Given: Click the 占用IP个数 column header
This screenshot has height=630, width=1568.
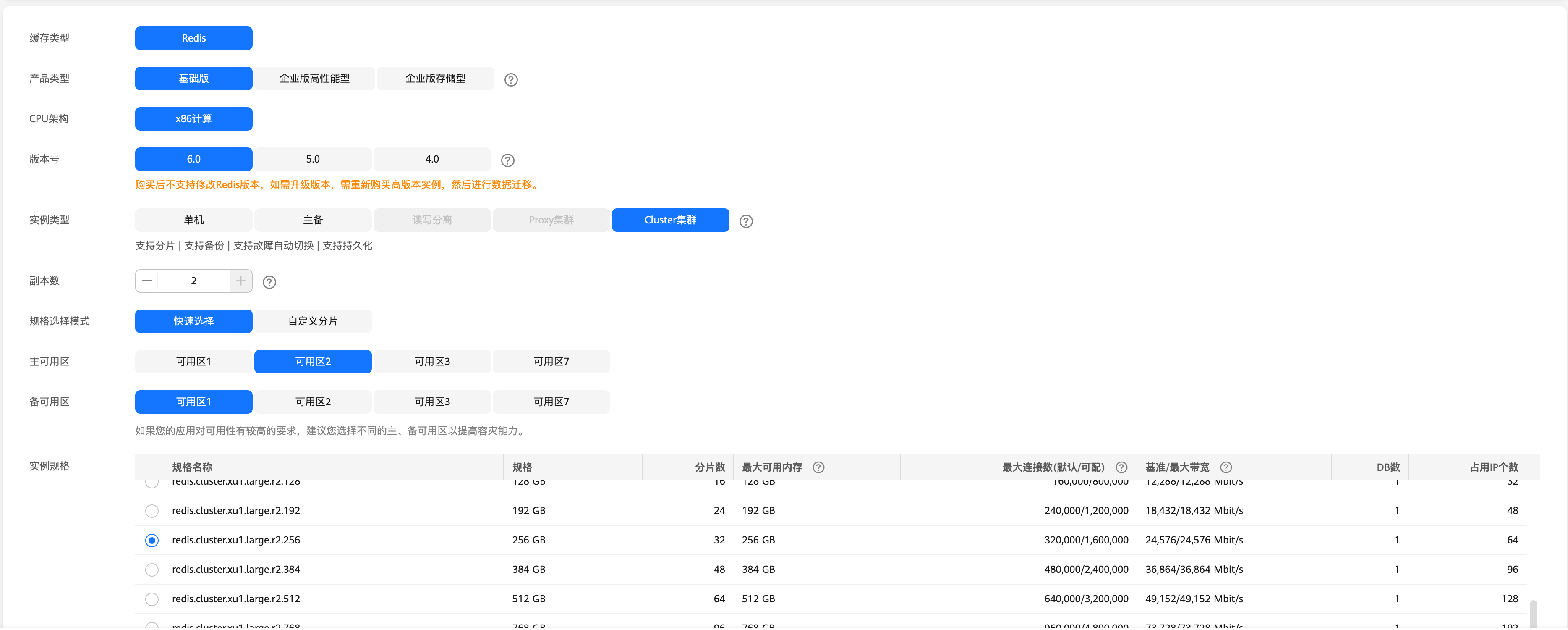Looking at the screenshot, I should (x=1494, y=467).
